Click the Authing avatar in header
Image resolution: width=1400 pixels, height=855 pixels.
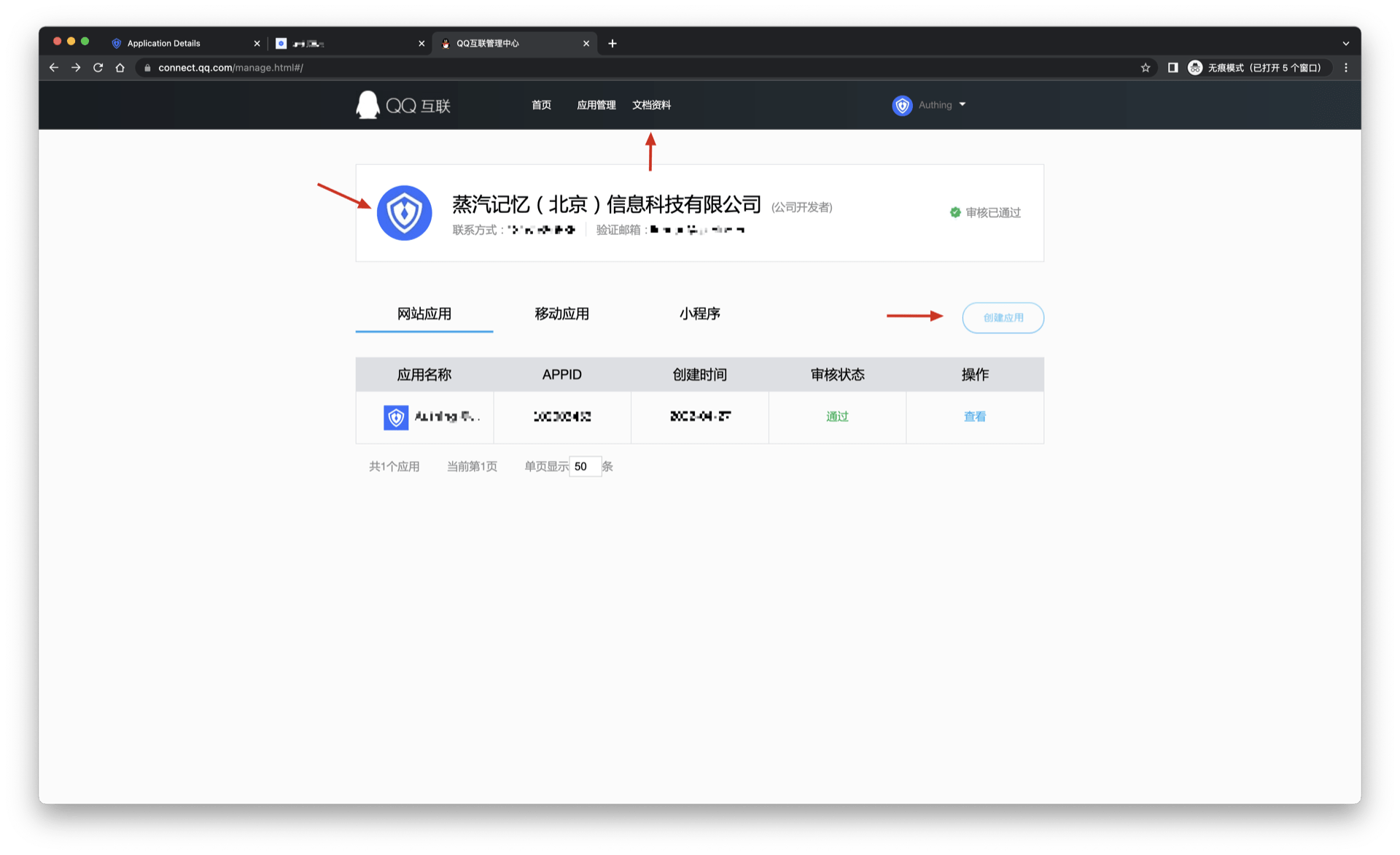(902, 105)
